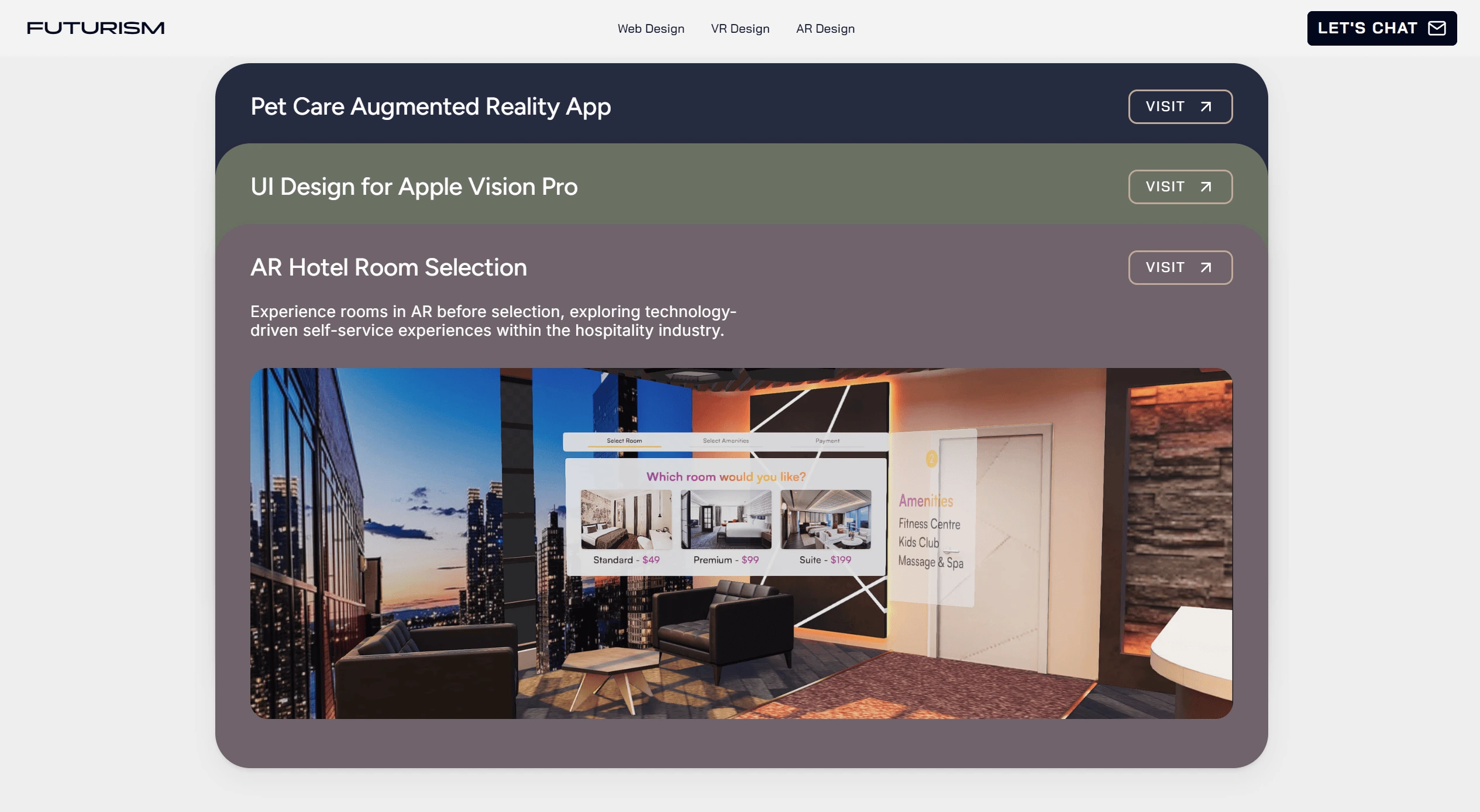The width and height of the screenshot is (1480, 812).
Task: Click the FUTURISM logo
Action: [x=95, y=28]
